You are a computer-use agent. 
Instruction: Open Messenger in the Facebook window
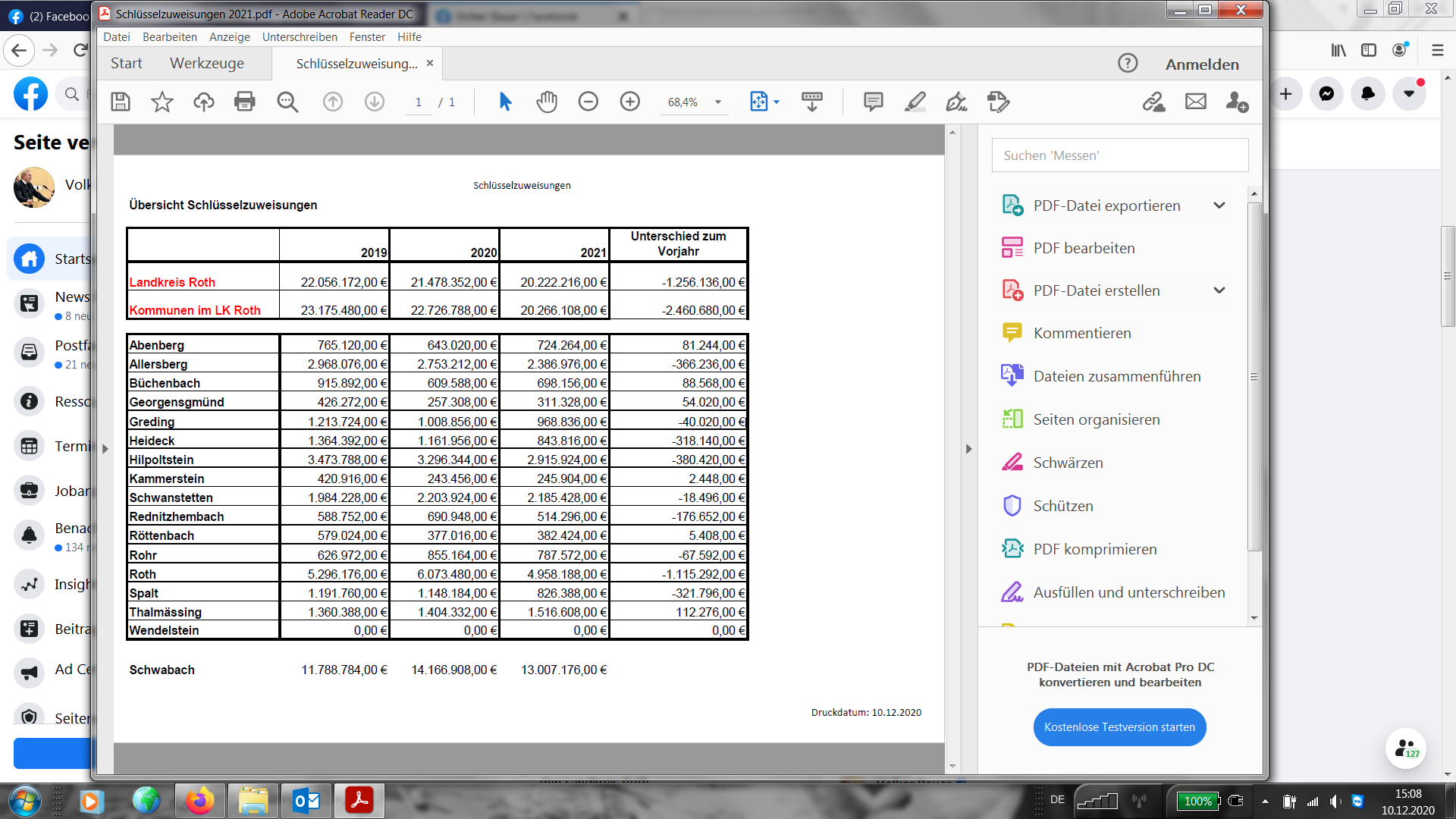click(x=1326, y=94)
